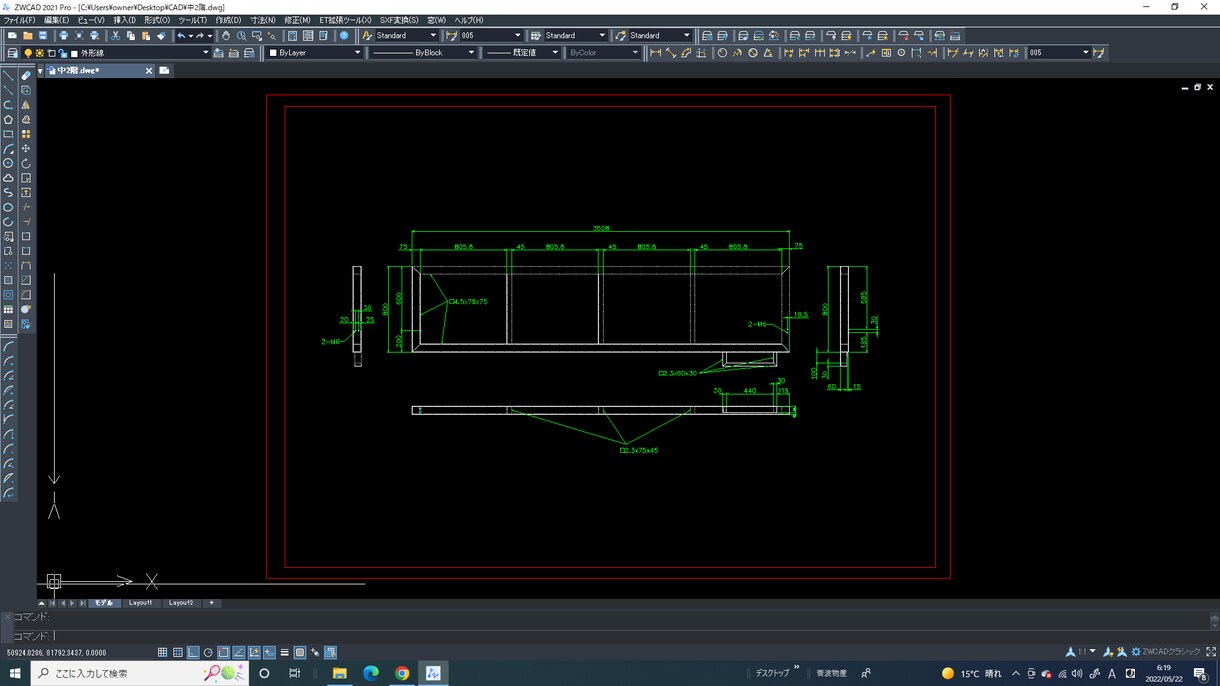The width and height of the screenshot is (1220, 686).
Task: Open the lineweight 既定値 dropdown
Action: click(521, 53)
